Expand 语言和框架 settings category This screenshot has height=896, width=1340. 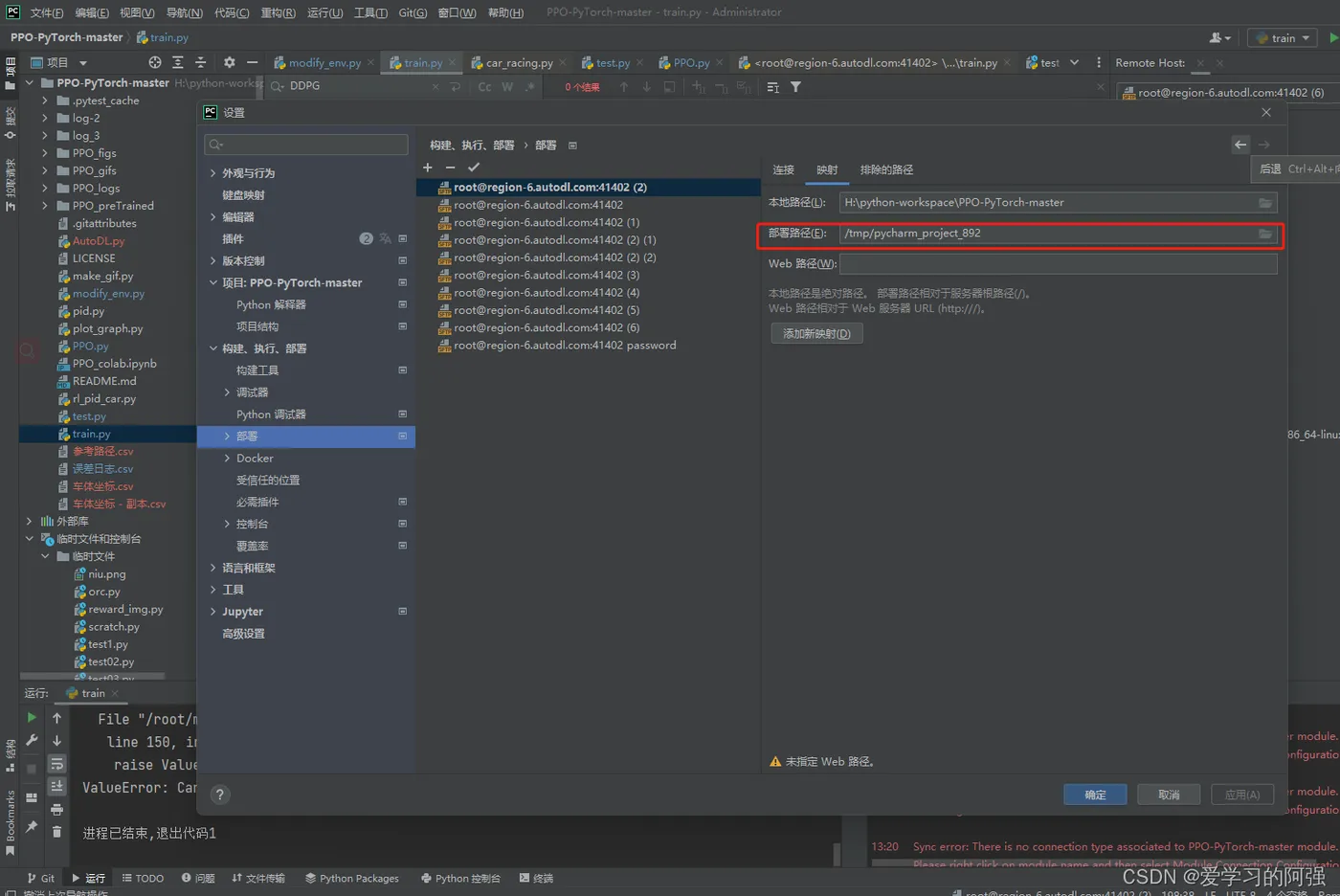[212, 568]
